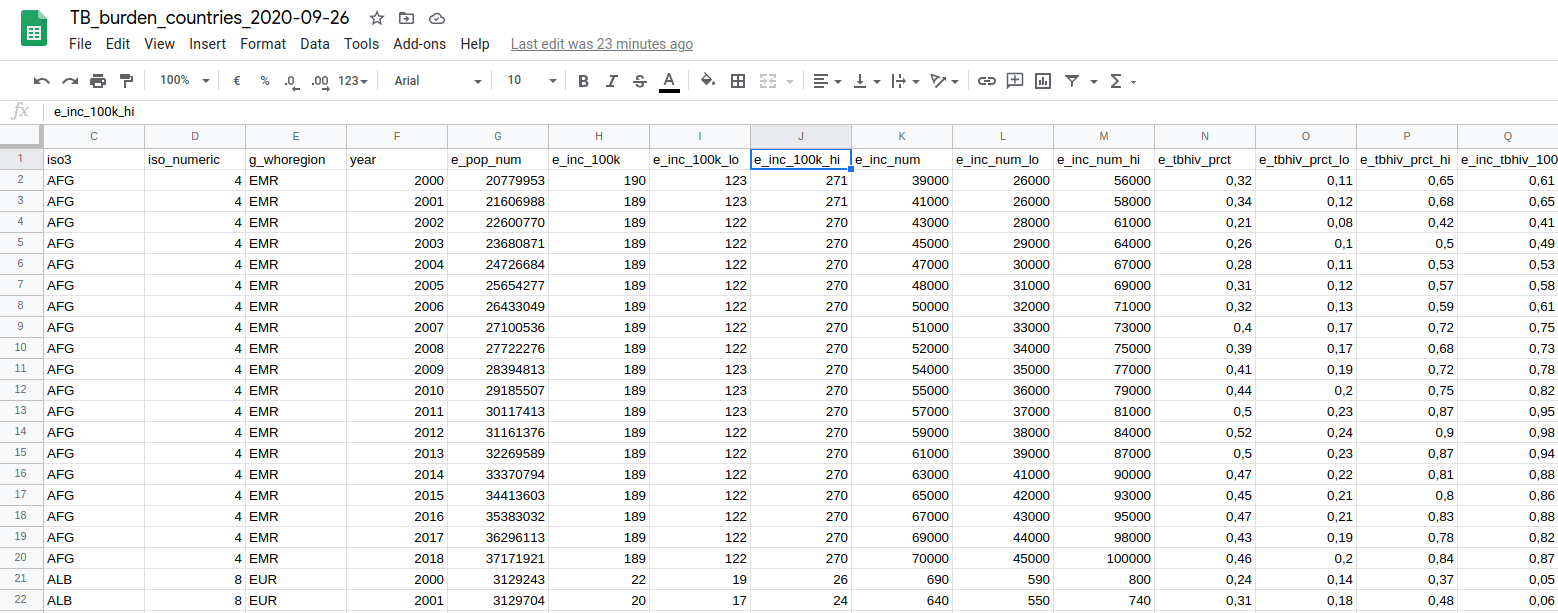
Task: Insert a link
Action: (x=987, y=81)
